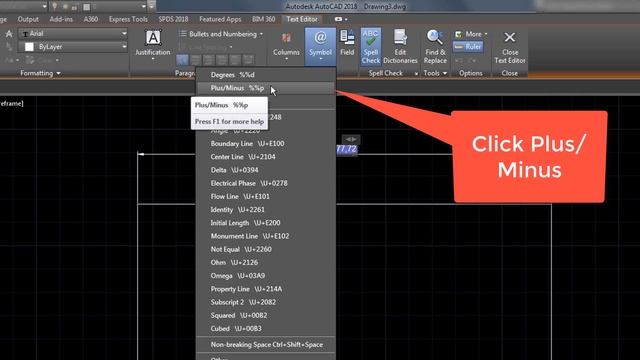Image resolution: width=640 pixels, height=360 pixels.
Task: Open the Spell Check settings launcher arrow
Action: pos(416,74)
